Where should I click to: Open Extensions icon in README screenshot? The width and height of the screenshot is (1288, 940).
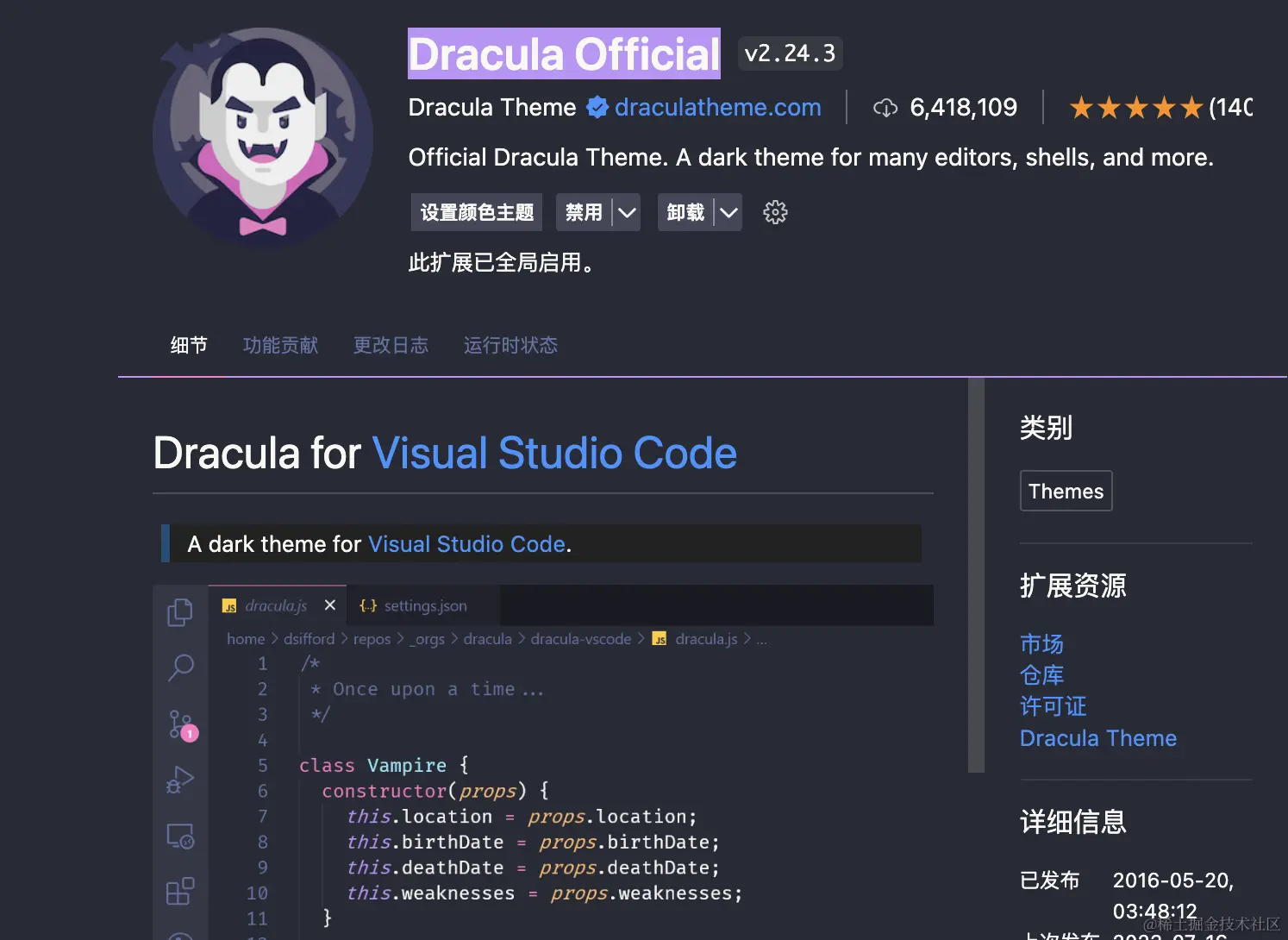(x=180, y=891)
